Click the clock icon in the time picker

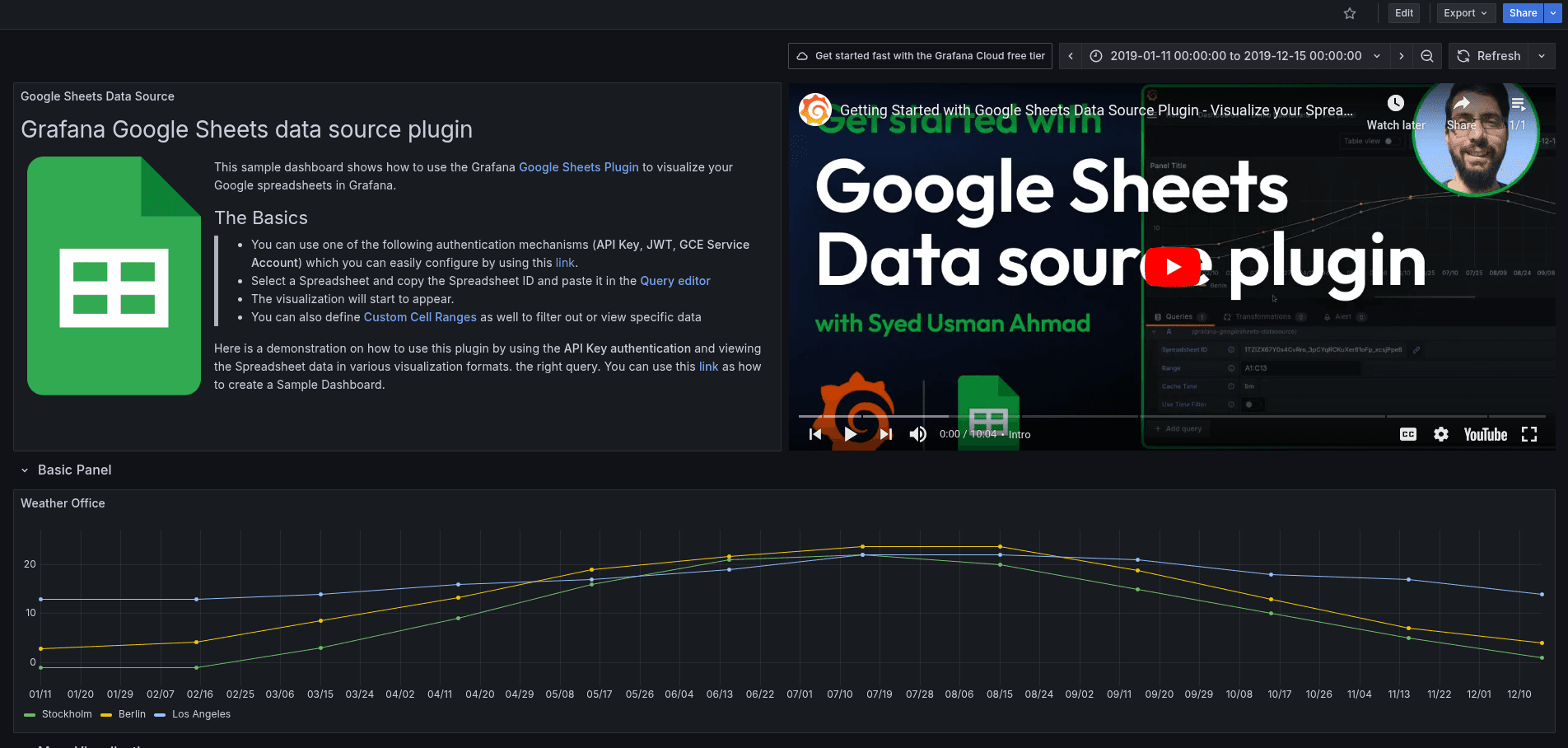point(1095,56)
